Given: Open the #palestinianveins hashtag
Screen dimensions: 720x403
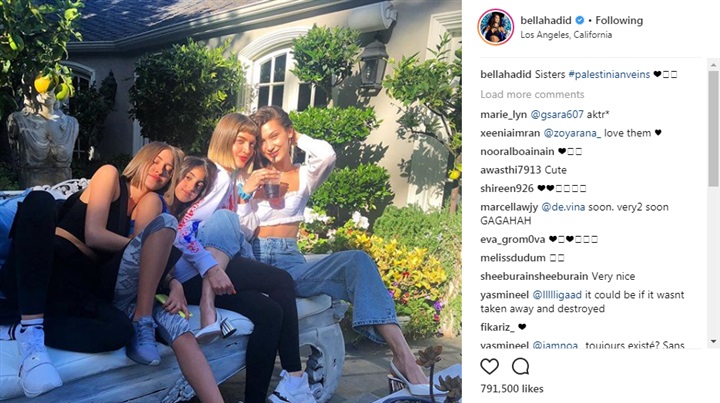Looking at the screenshot, I should [609, 74].
